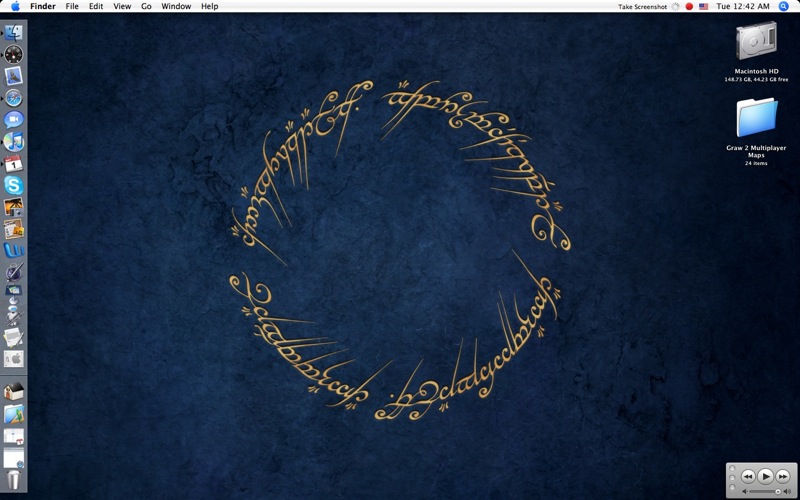The width and height of the screenshot is (800, 500).
Task: Play music in iTunes mini player
Action: [765, 477]
